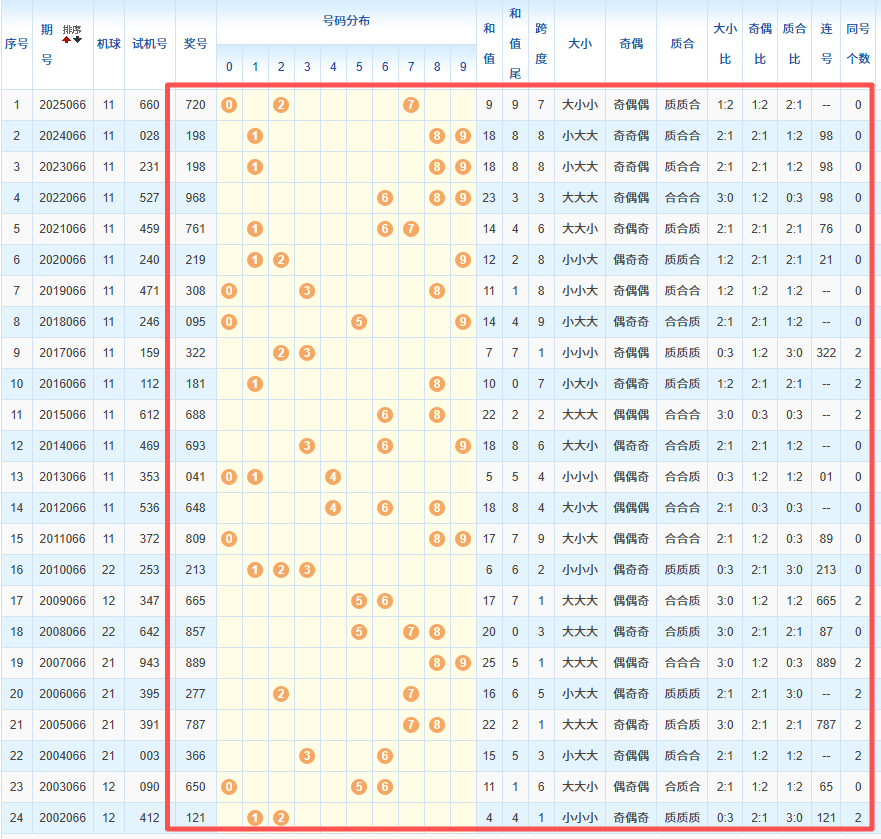This screenshot has height=839, width=881.
Task: Choose orange 2 ball in row 2006066
Action: click(281, 694)
